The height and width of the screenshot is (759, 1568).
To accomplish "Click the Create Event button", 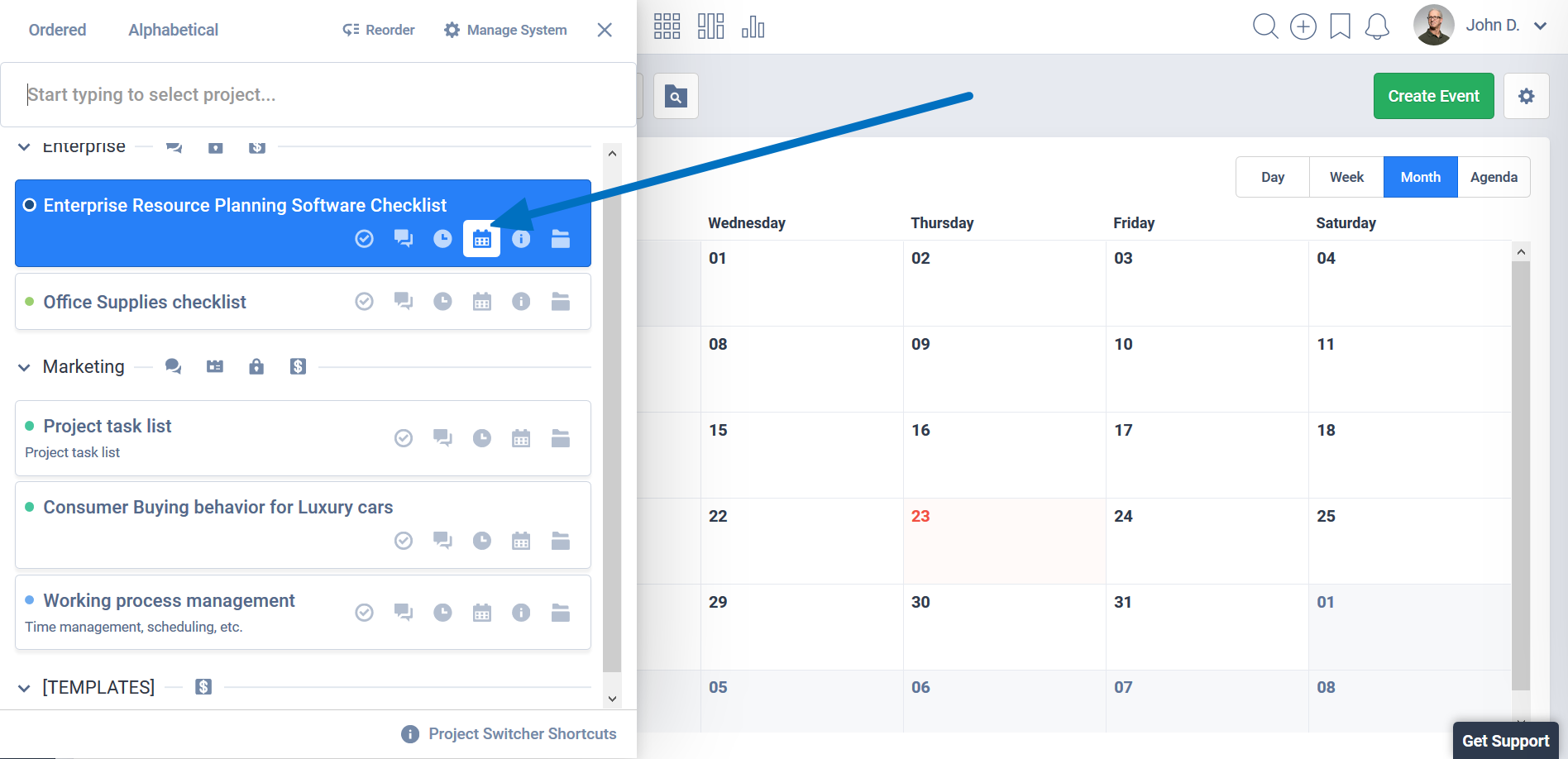I will (x=1433, y=96).
